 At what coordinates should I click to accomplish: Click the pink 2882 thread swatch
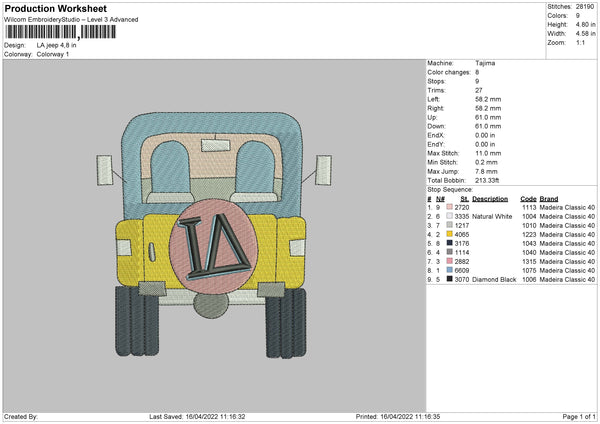pyautogui.click(x=450, y=261)
